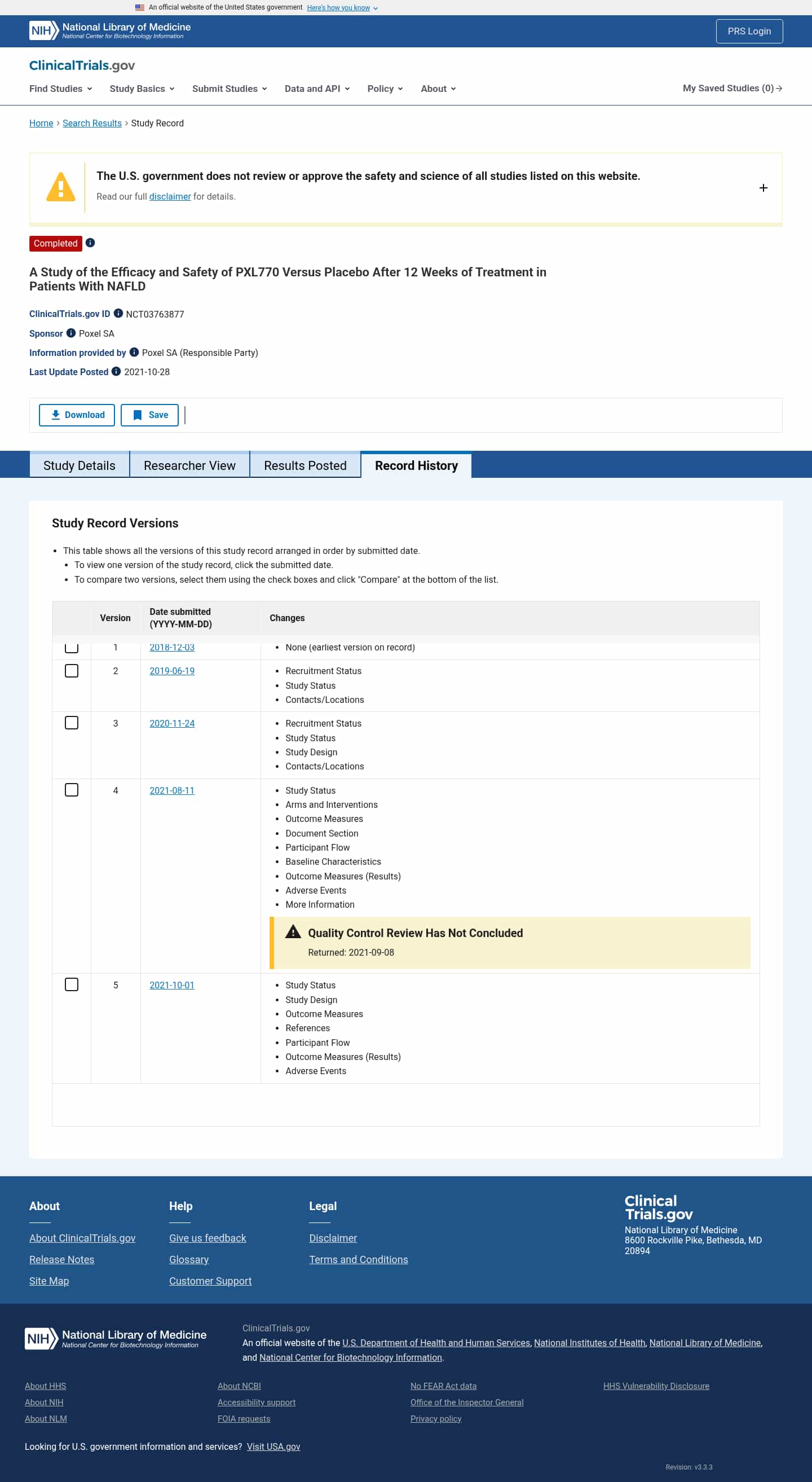
Task: Check the box for version 5
Action: click(x=72, y=984)
